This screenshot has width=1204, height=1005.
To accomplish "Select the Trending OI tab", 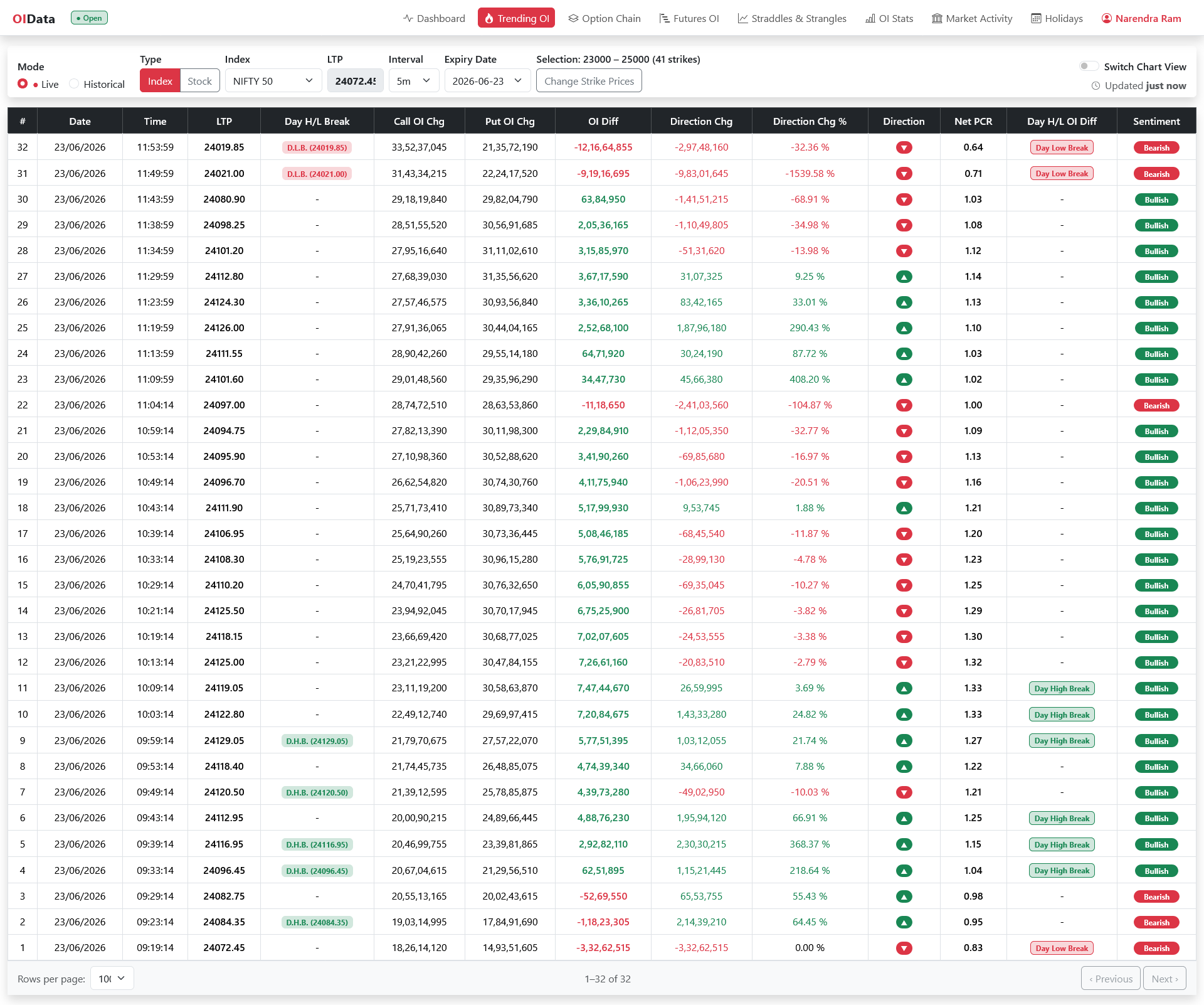I will [x=516, y=18].
